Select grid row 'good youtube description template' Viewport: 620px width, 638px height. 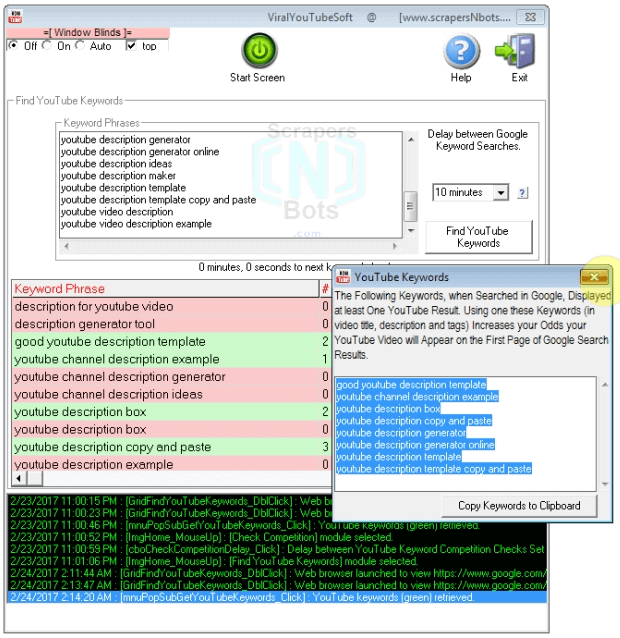coord(171,341)
